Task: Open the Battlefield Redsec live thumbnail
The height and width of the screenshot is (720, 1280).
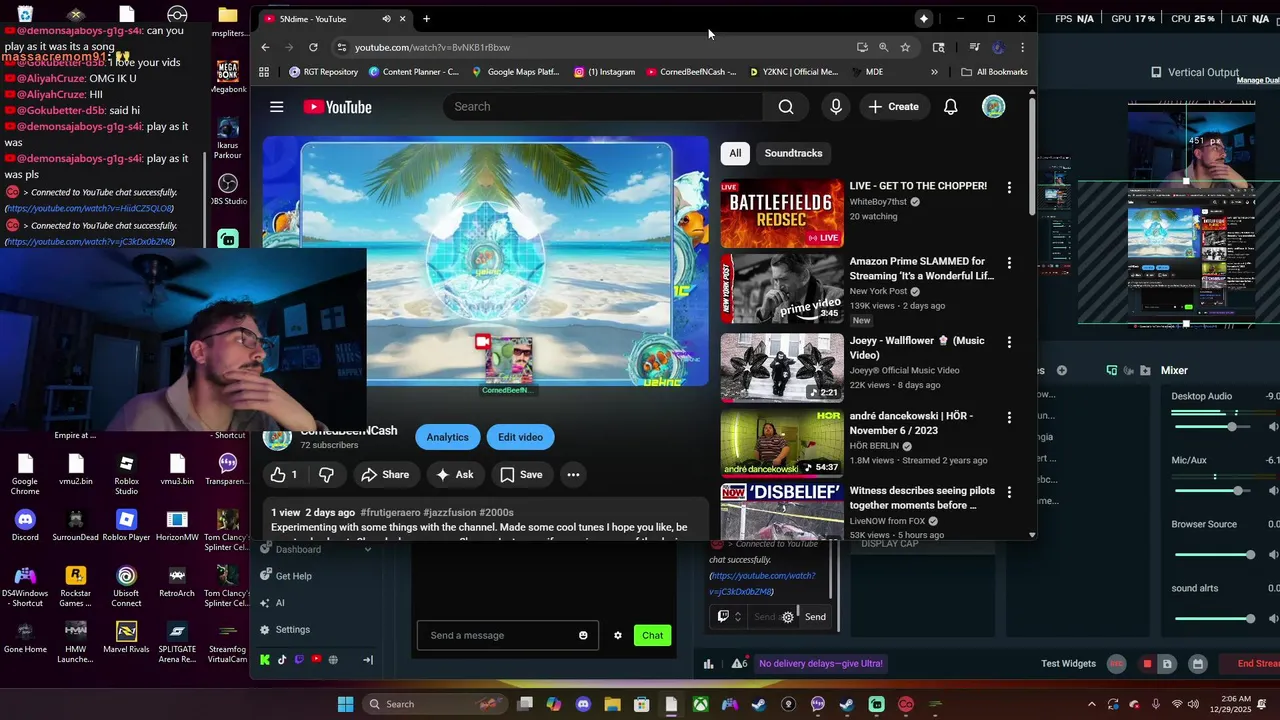Action: 782,213
